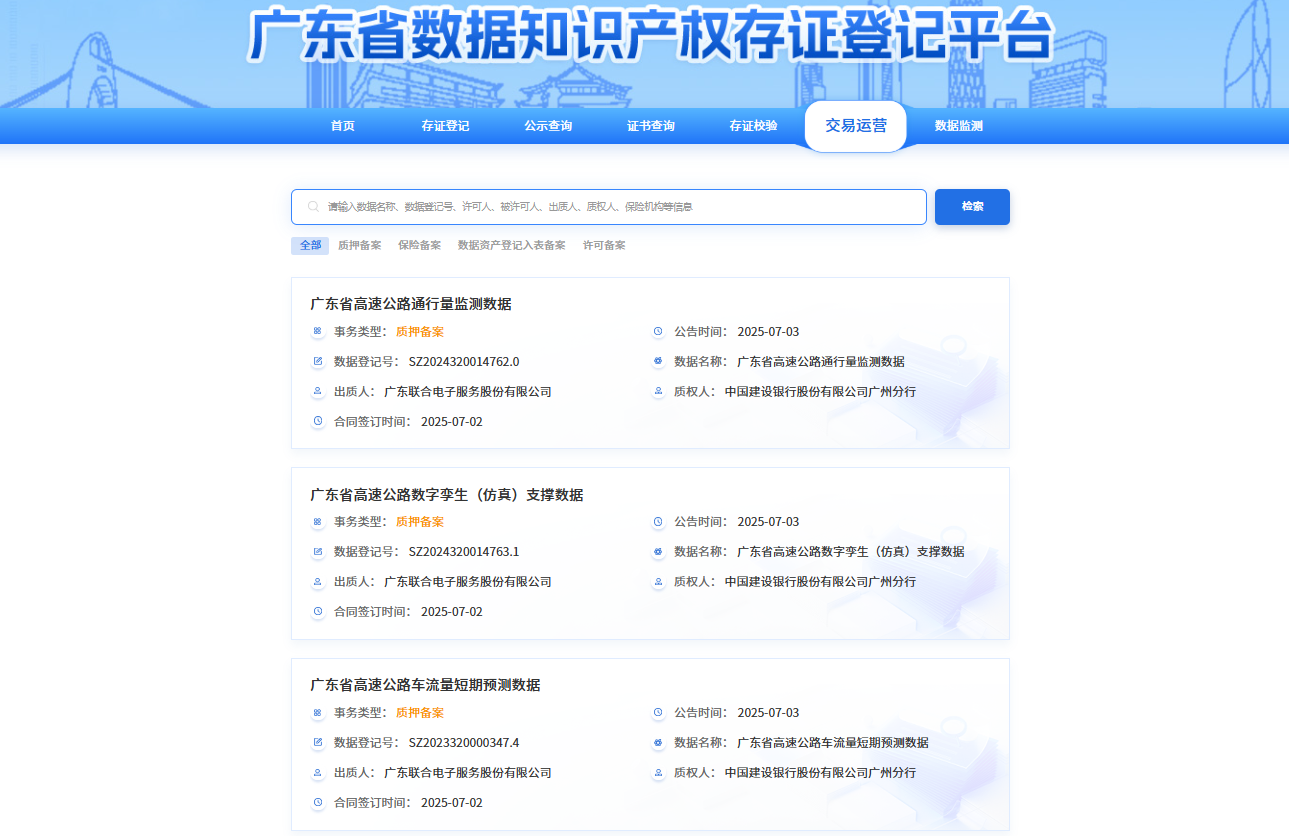
Task: Click 数据名称 icon in 数字孪生 card
Action: click(x=658, y=551)
